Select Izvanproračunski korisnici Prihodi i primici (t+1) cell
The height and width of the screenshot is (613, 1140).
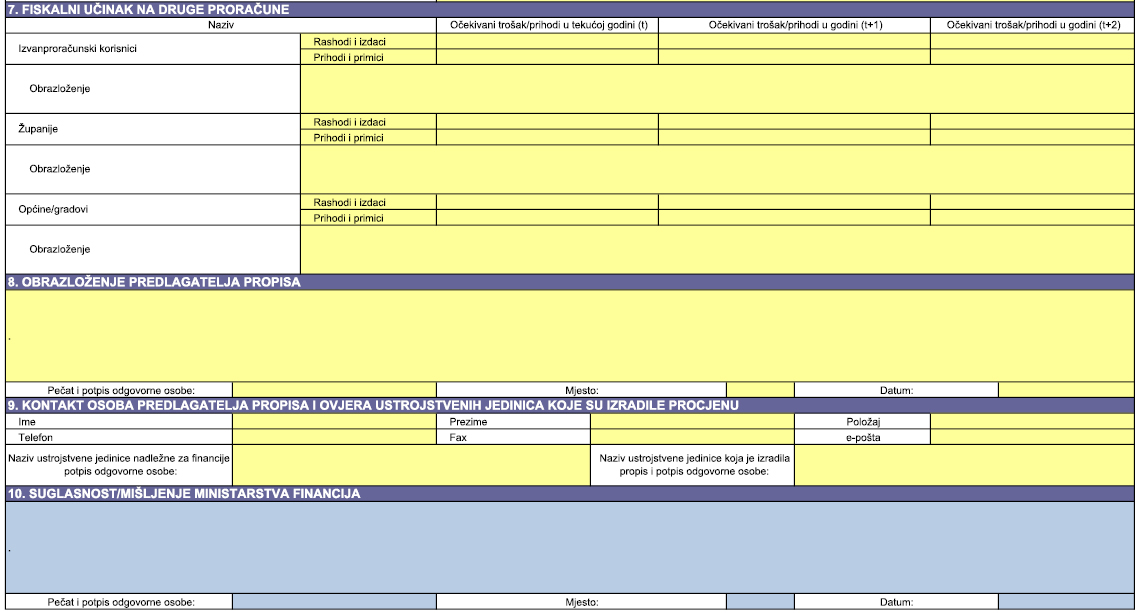[x=794, y=57]
